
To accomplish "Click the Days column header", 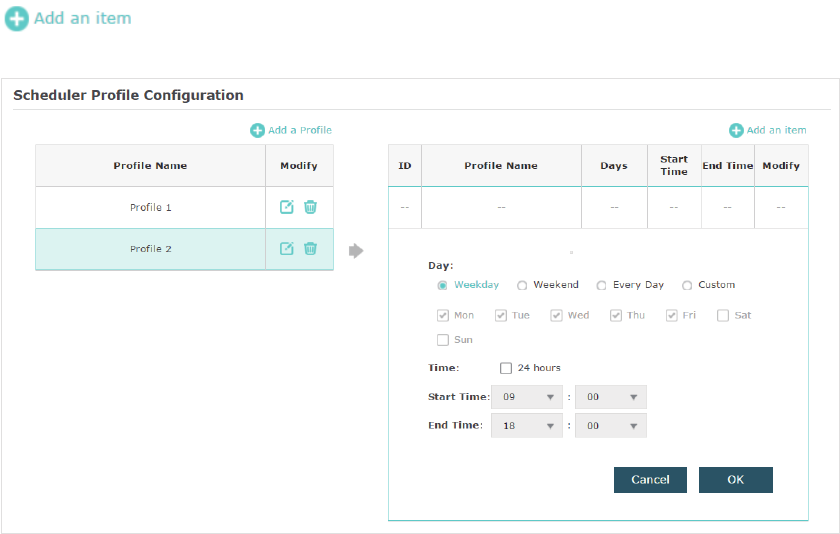I will click(x=614, y=166).
